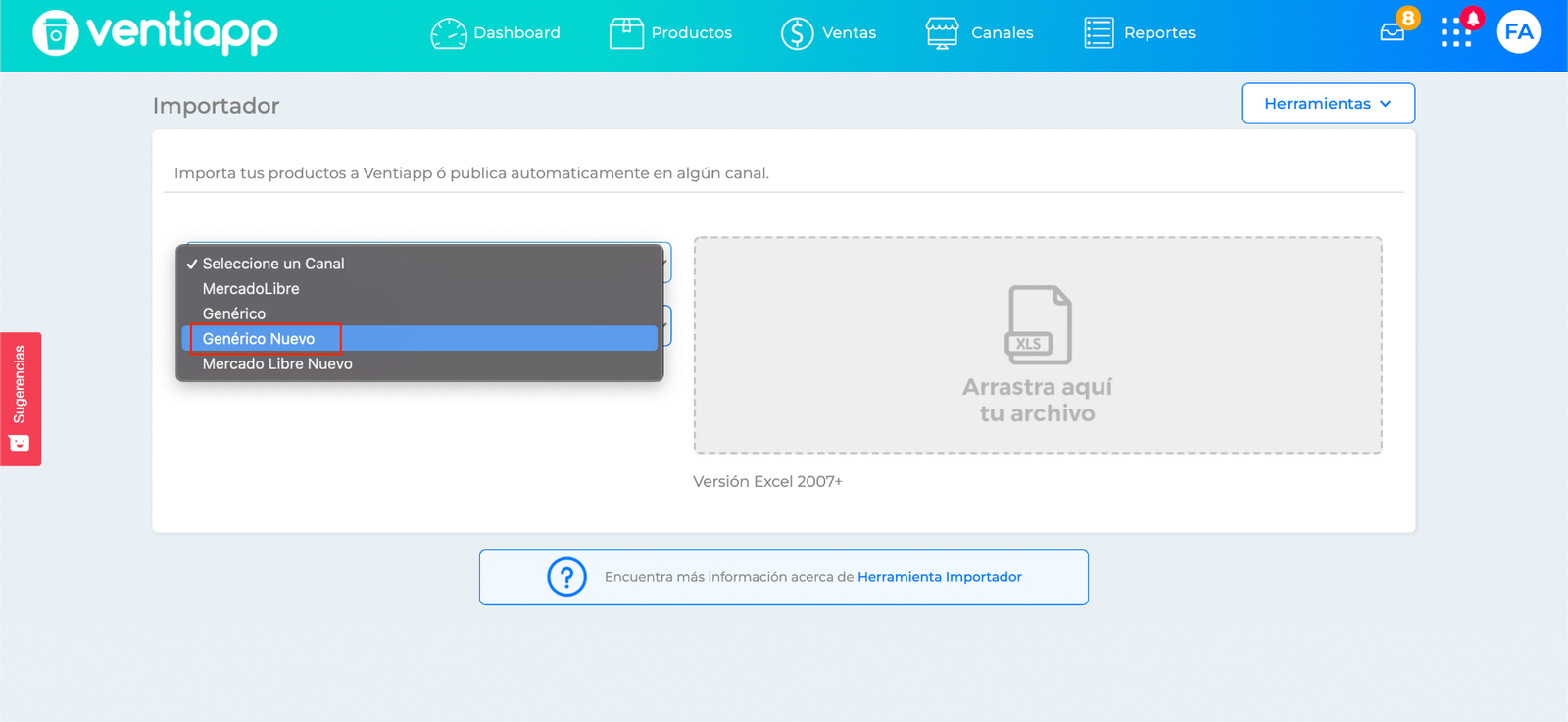Click the Dashboard gauge icon
Image resolution: width=1568 pixels, height=722 pixels.
tap(449, 33)
